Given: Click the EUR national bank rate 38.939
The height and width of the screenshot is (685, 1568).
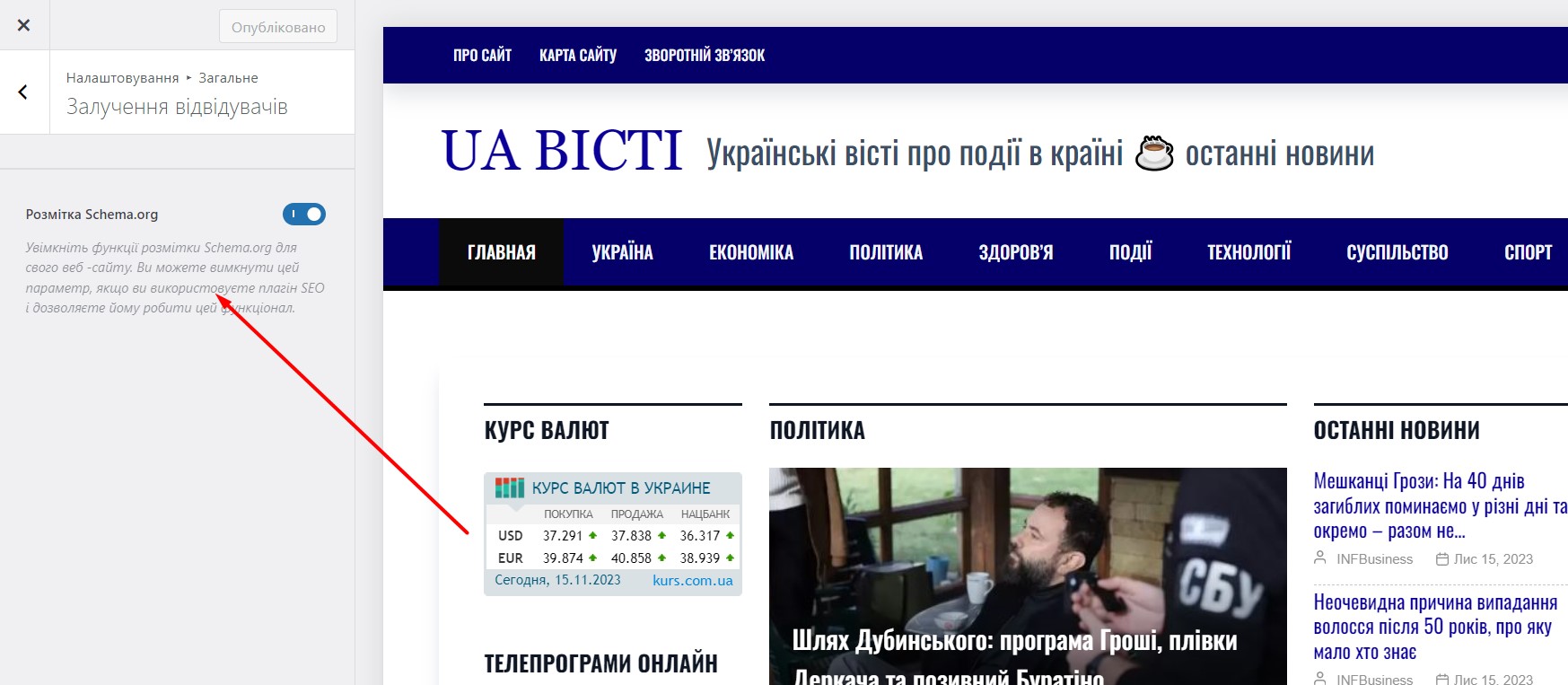Looking at the screenshot, I should click(x=700, y=558).
